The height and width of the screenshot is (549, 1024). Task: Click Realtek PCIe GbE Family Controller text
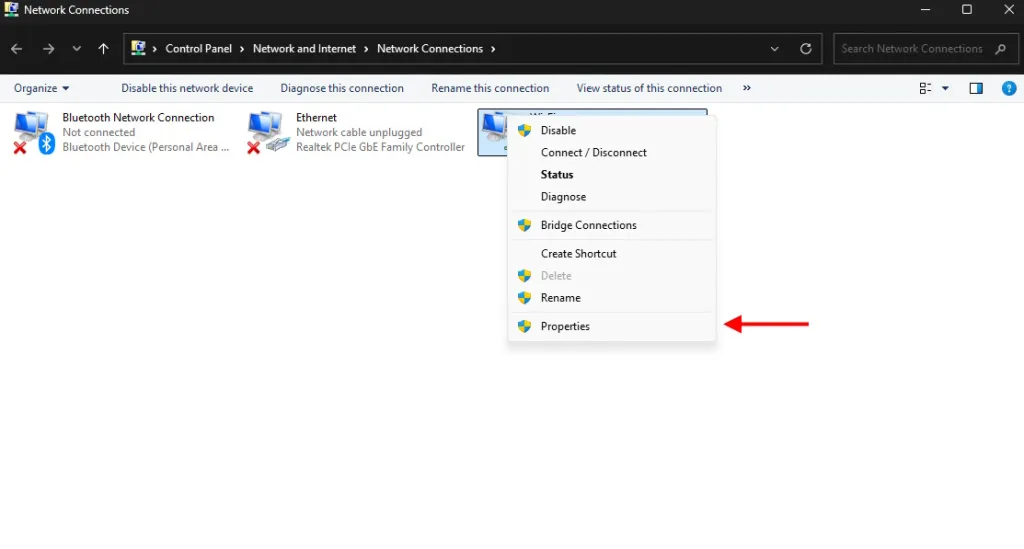pos(380,147)
